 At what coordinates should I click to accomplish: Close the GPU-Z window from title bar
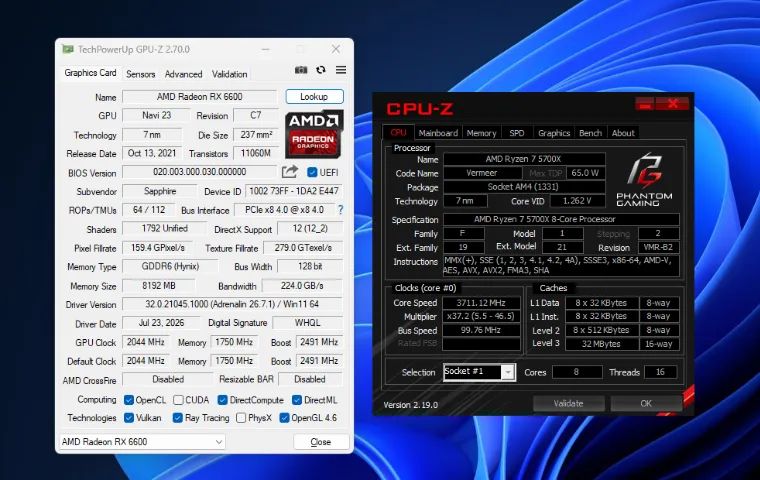point(335,49)
